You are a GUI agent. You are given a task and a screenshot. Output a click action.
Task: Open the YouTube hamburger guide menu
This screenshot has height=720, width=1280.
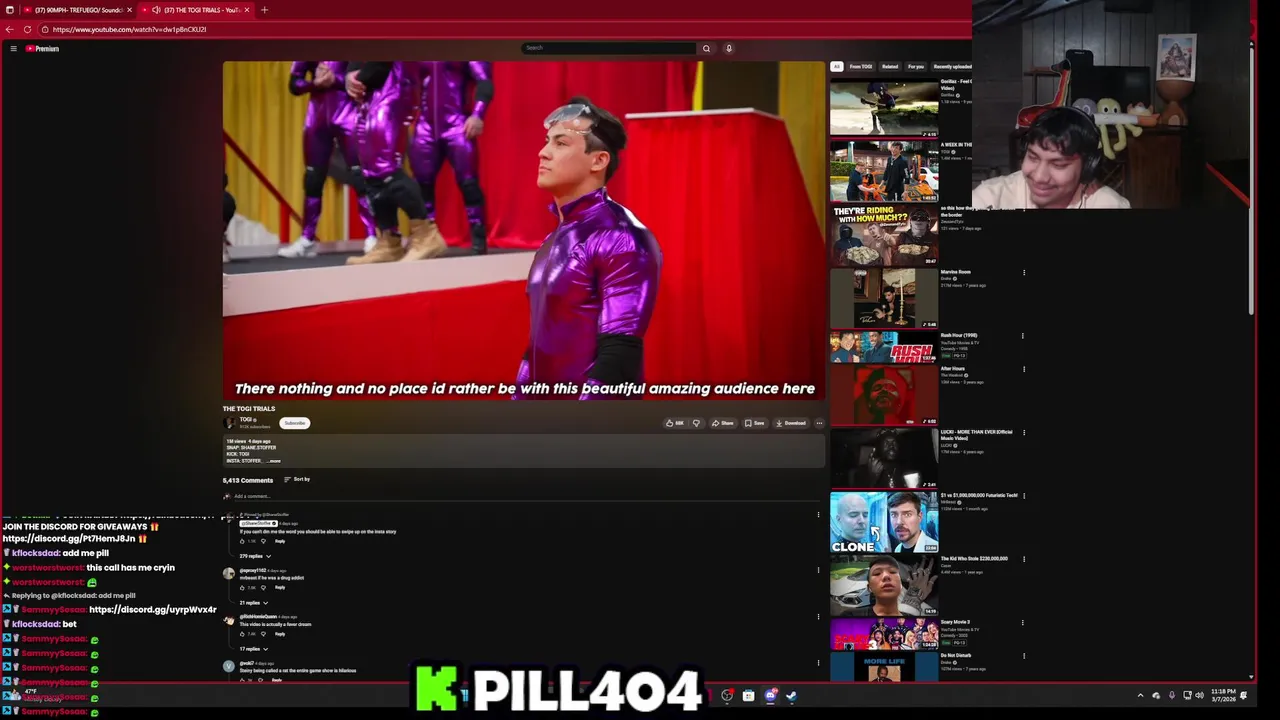[x=13, y=48]
